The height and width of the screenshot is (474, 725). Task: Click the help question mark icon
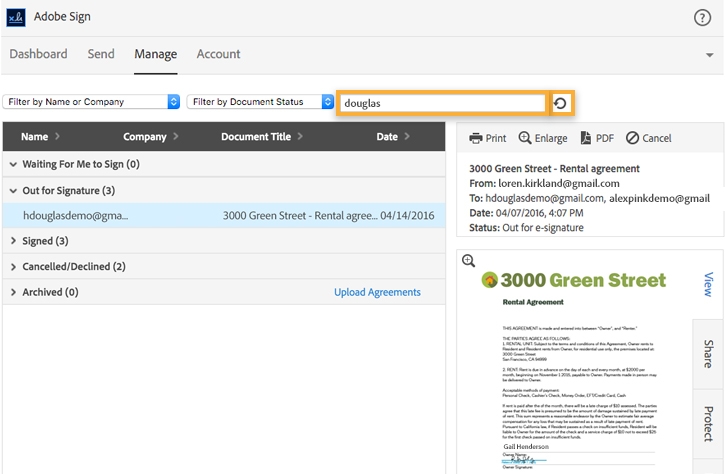click(702, 17)
